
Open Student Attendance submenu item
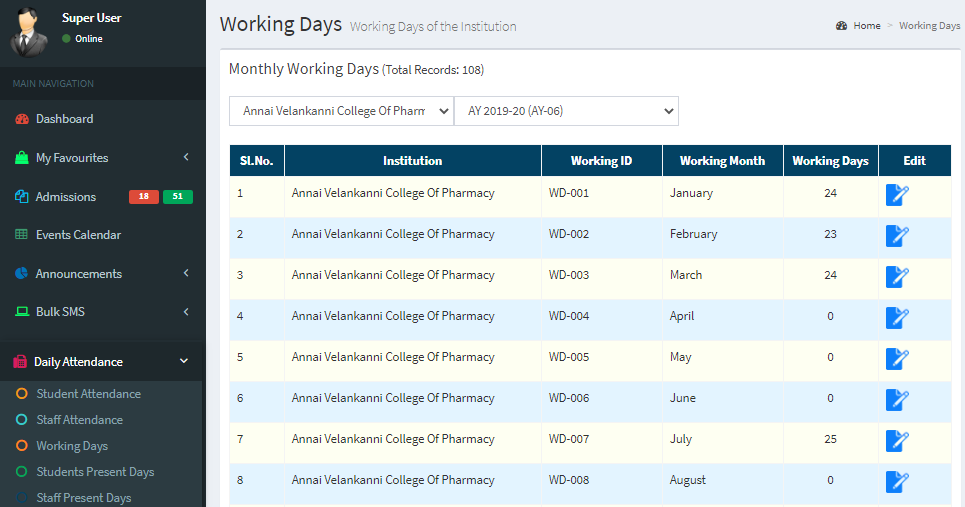[x=89, y=394]
